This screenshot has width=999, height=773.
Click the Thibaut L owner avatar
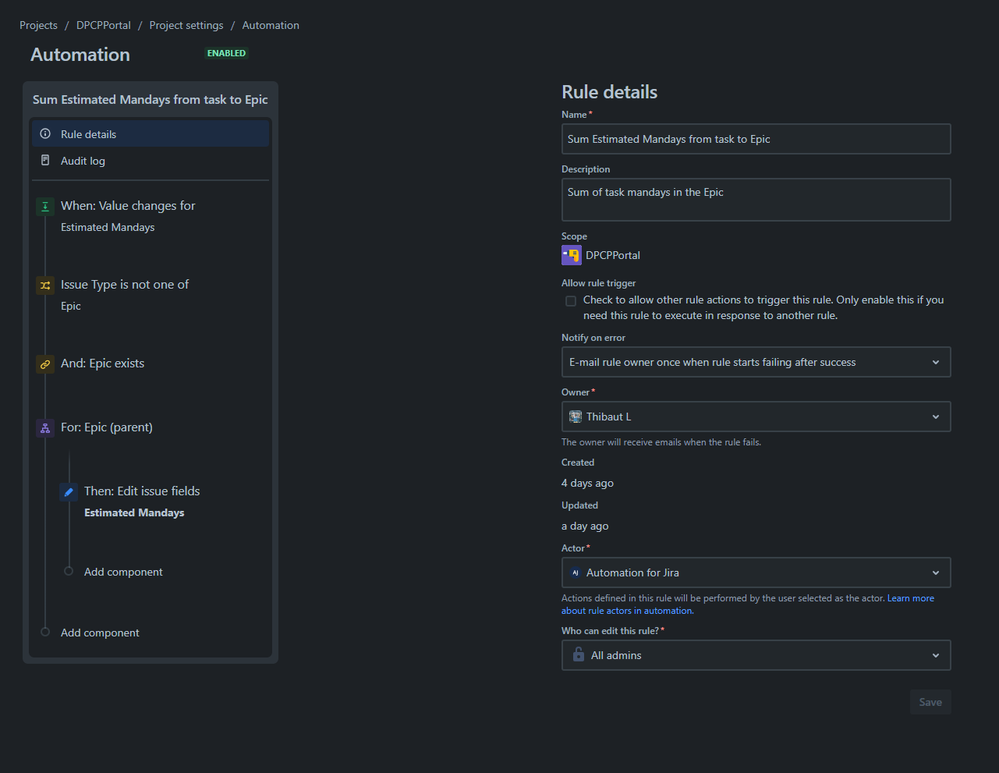575,417
